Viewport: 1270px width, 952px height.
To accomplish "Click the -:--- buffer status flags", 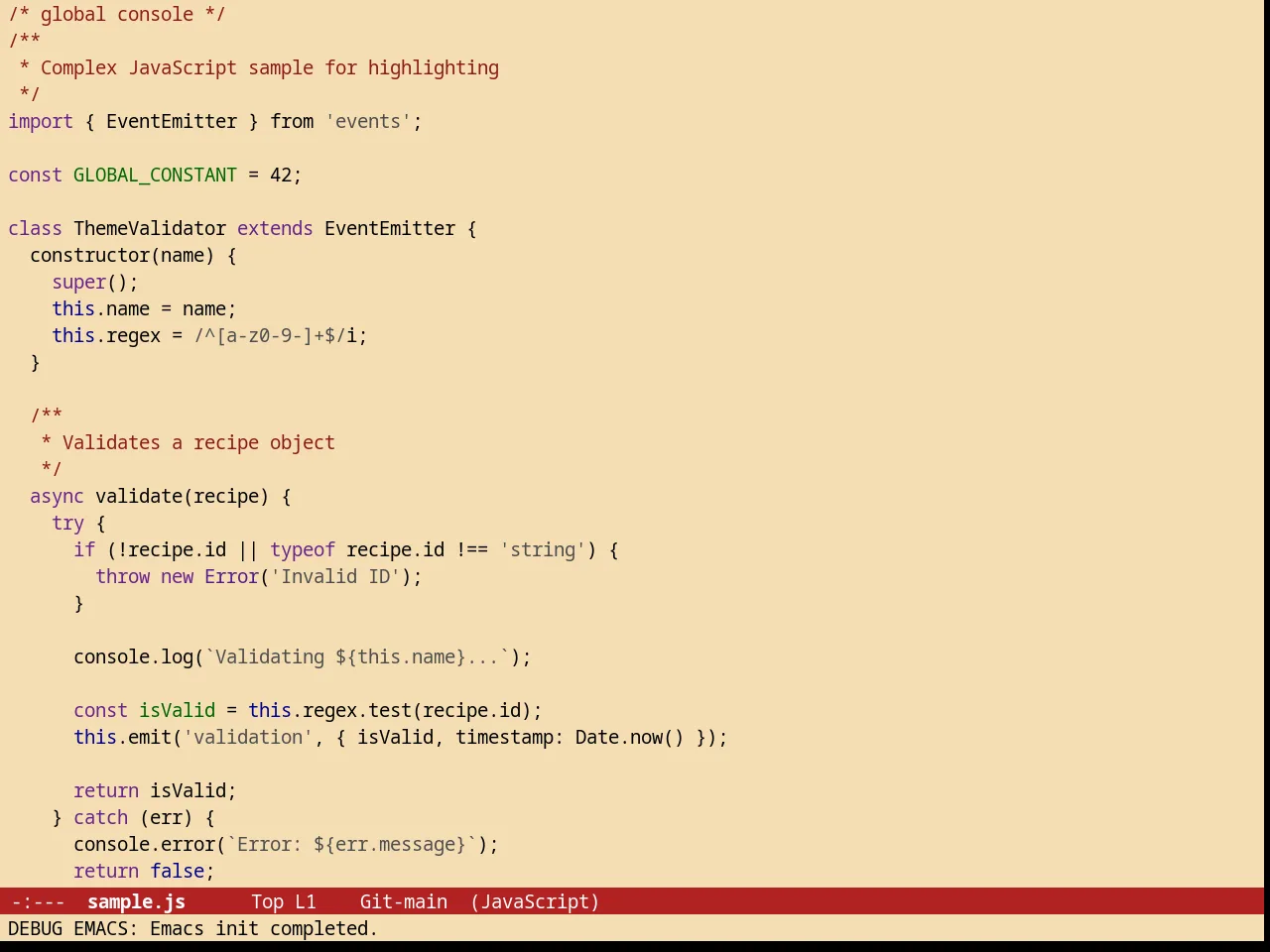I will [38, 901].
